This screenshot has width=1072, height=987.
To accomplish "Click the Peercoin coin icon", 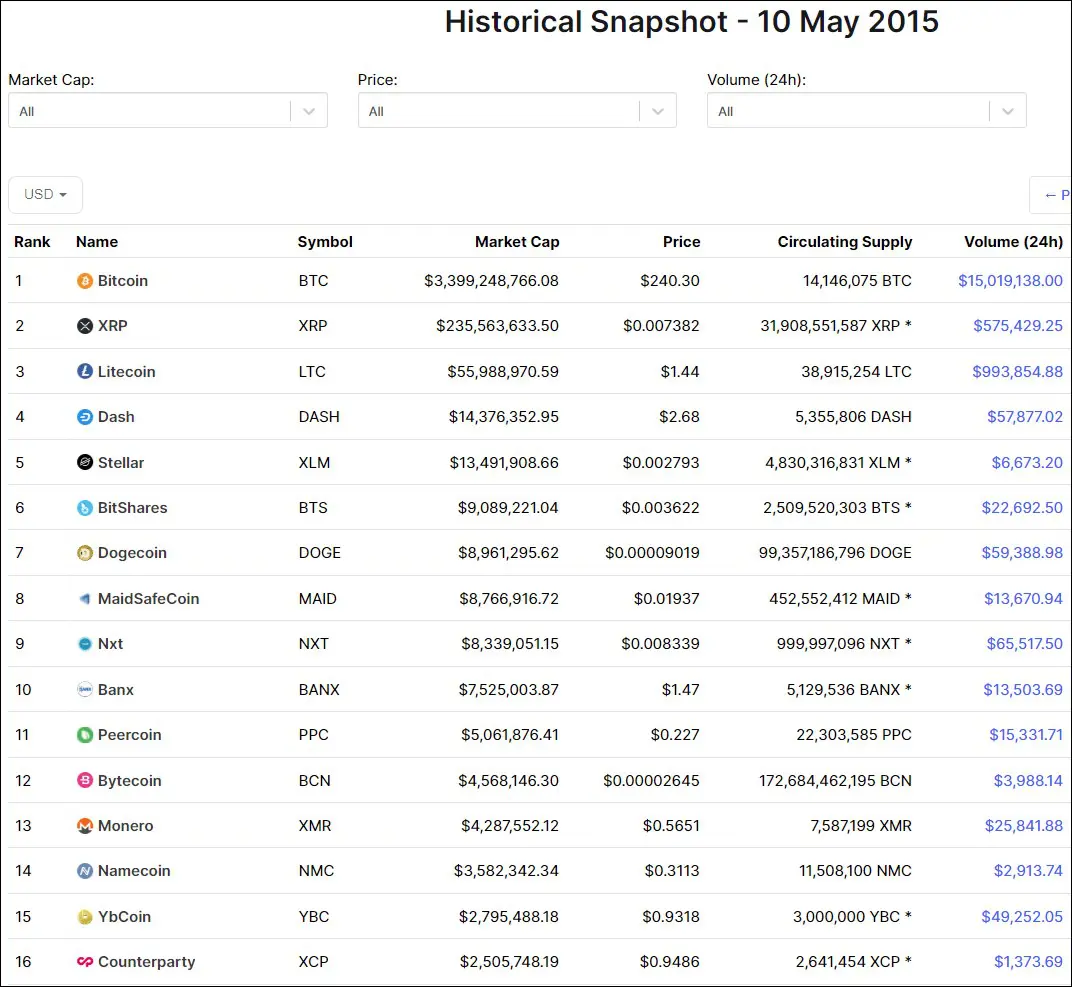I will 85,735.
